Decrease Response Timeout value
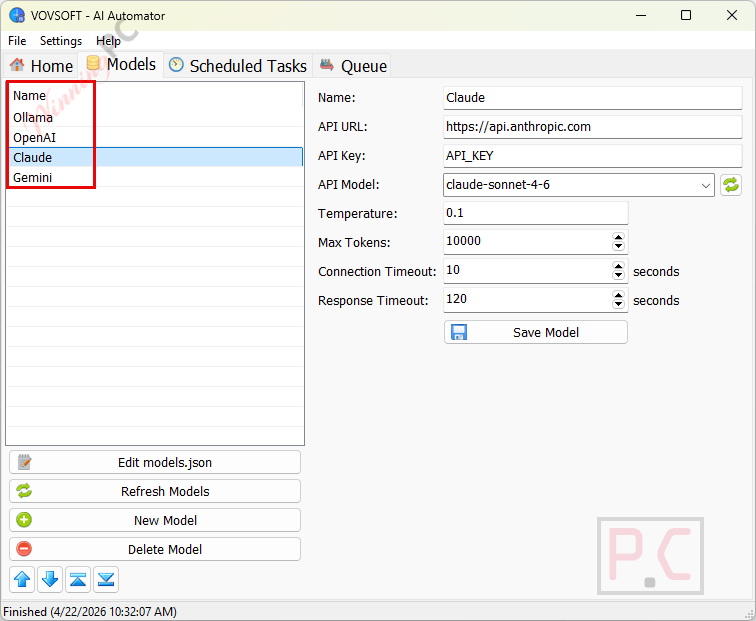The width and height of the screenshot is (756, 621). 619,304
